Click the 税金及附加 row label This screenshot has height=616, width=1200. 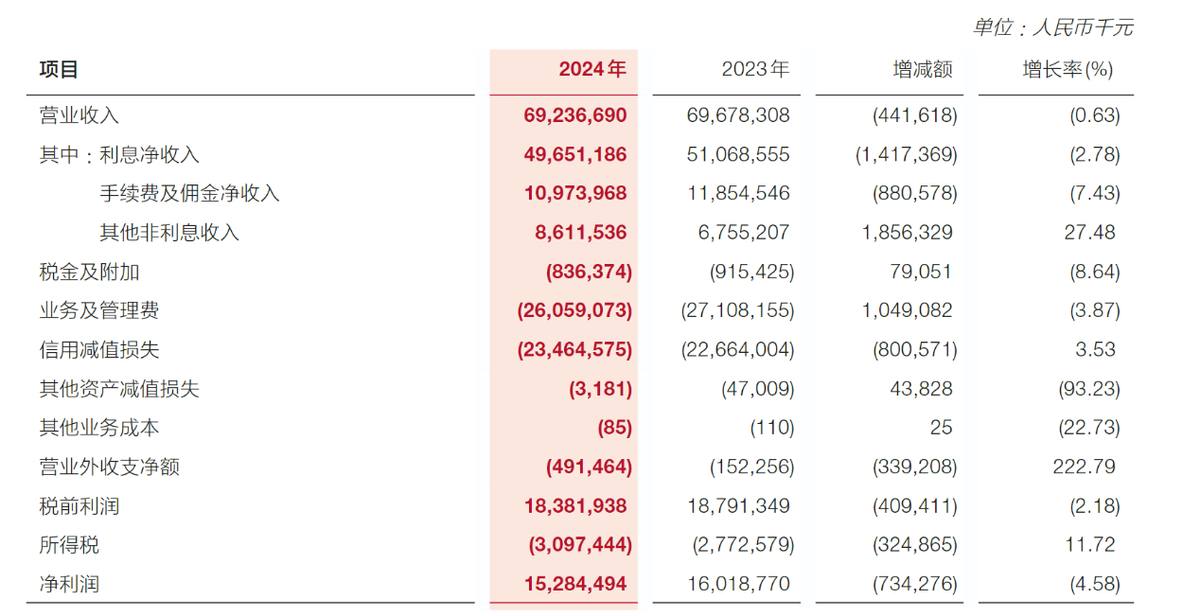(x=89, y=272)
